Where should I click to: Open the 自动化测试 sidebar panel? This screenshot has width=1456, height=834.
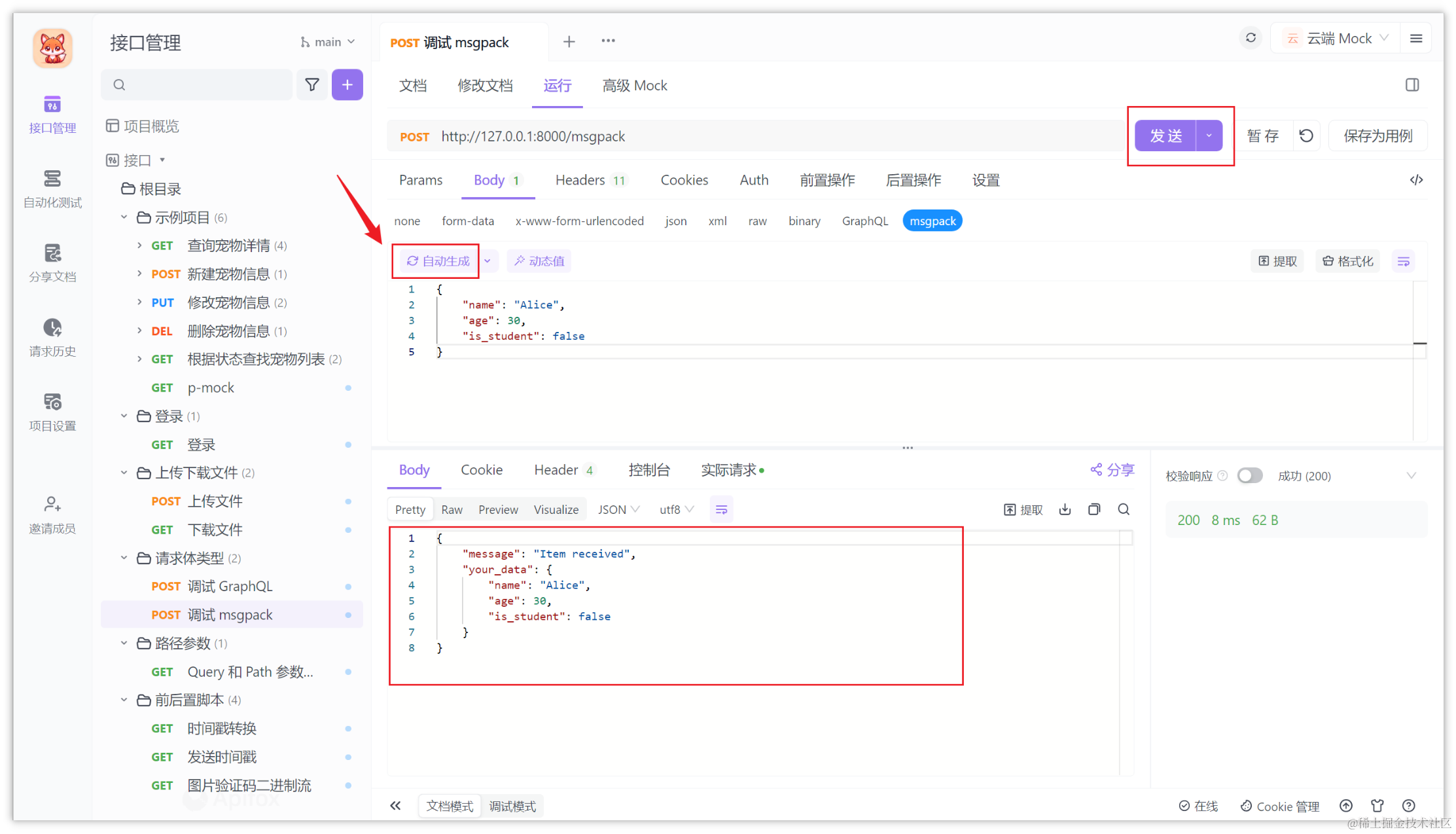click(52, 189)
